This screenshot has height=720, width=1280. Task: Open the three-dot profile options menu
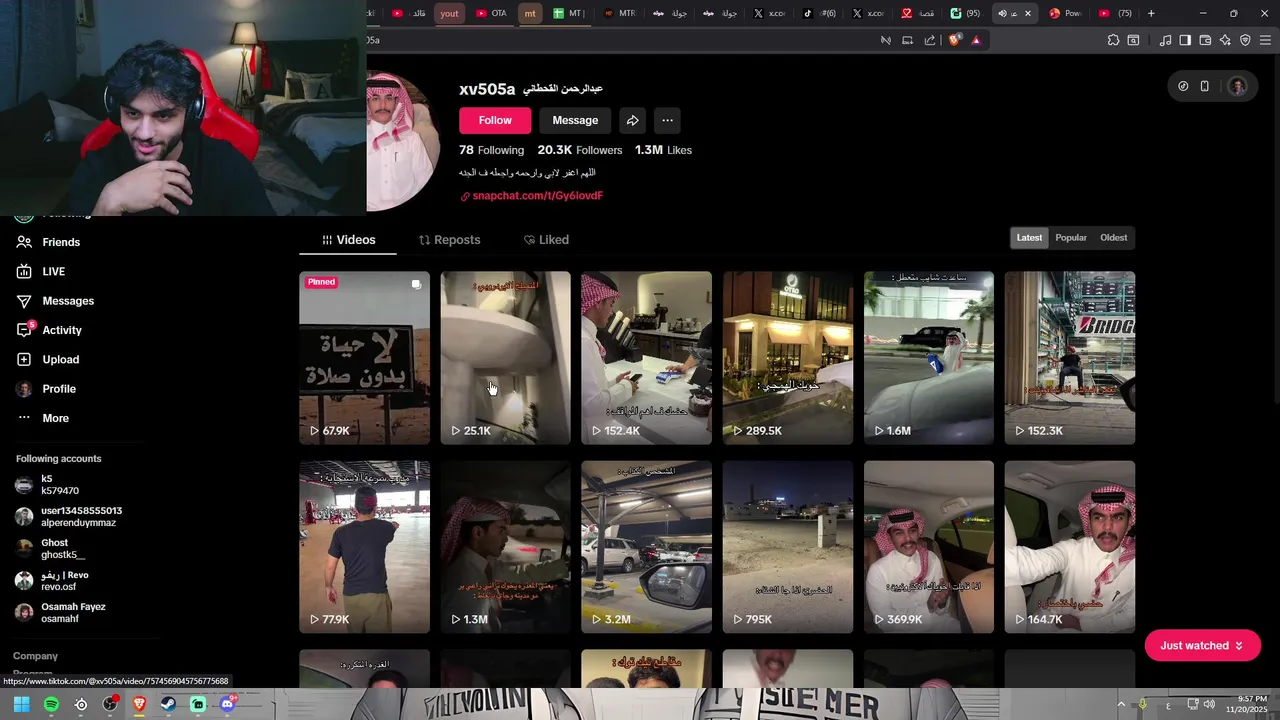667,120
